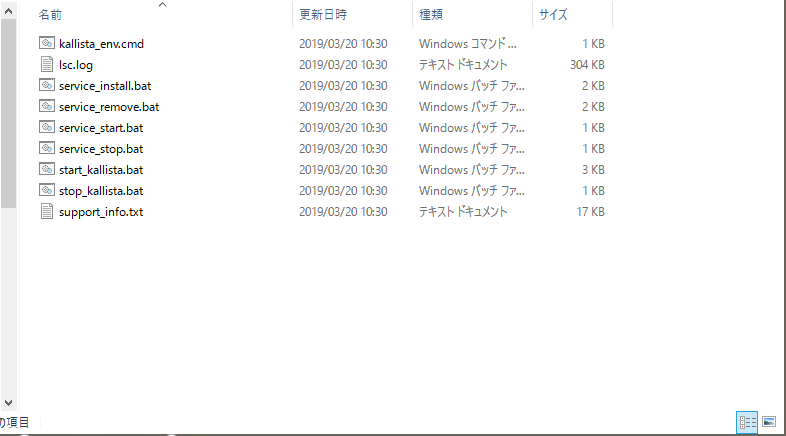This screenshot has width=786, height=436.
Task: Select the stop_kallista.bat file name
Action: (x=101, y=191)
